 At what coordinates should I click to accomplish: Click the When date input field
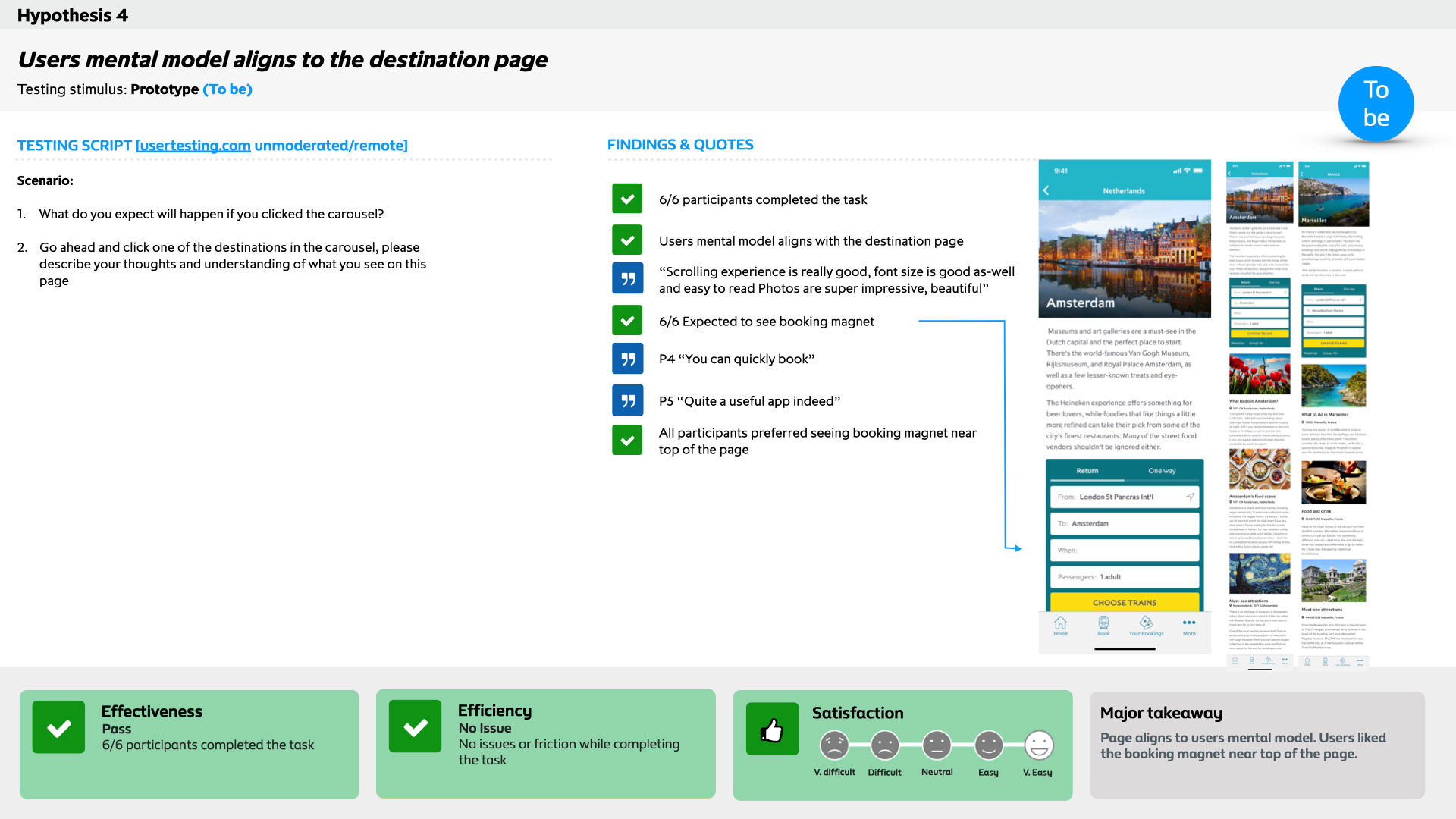pyautogui.click(x=1124, y=550)
